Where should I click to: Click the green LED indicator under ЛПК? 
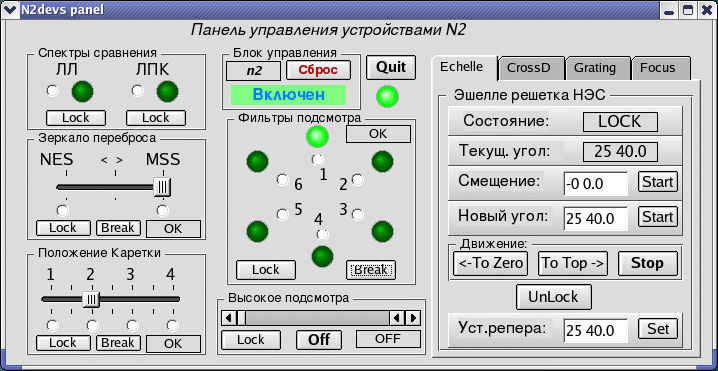pos(167,91)
